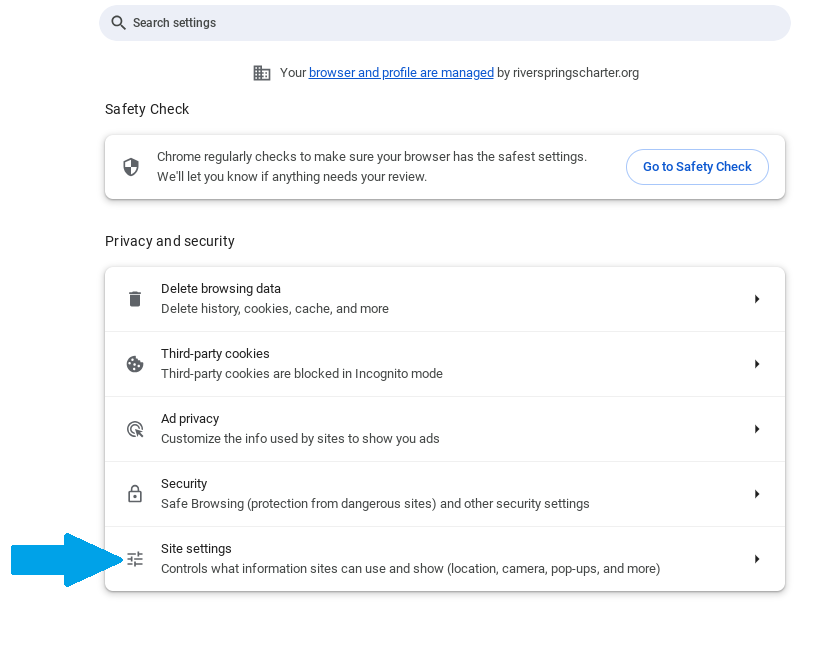Image resolution: width=814 pixels, height=661 pixels.
Task: Open the Delete browsing data entry
Action: click(x=221, y=289)
